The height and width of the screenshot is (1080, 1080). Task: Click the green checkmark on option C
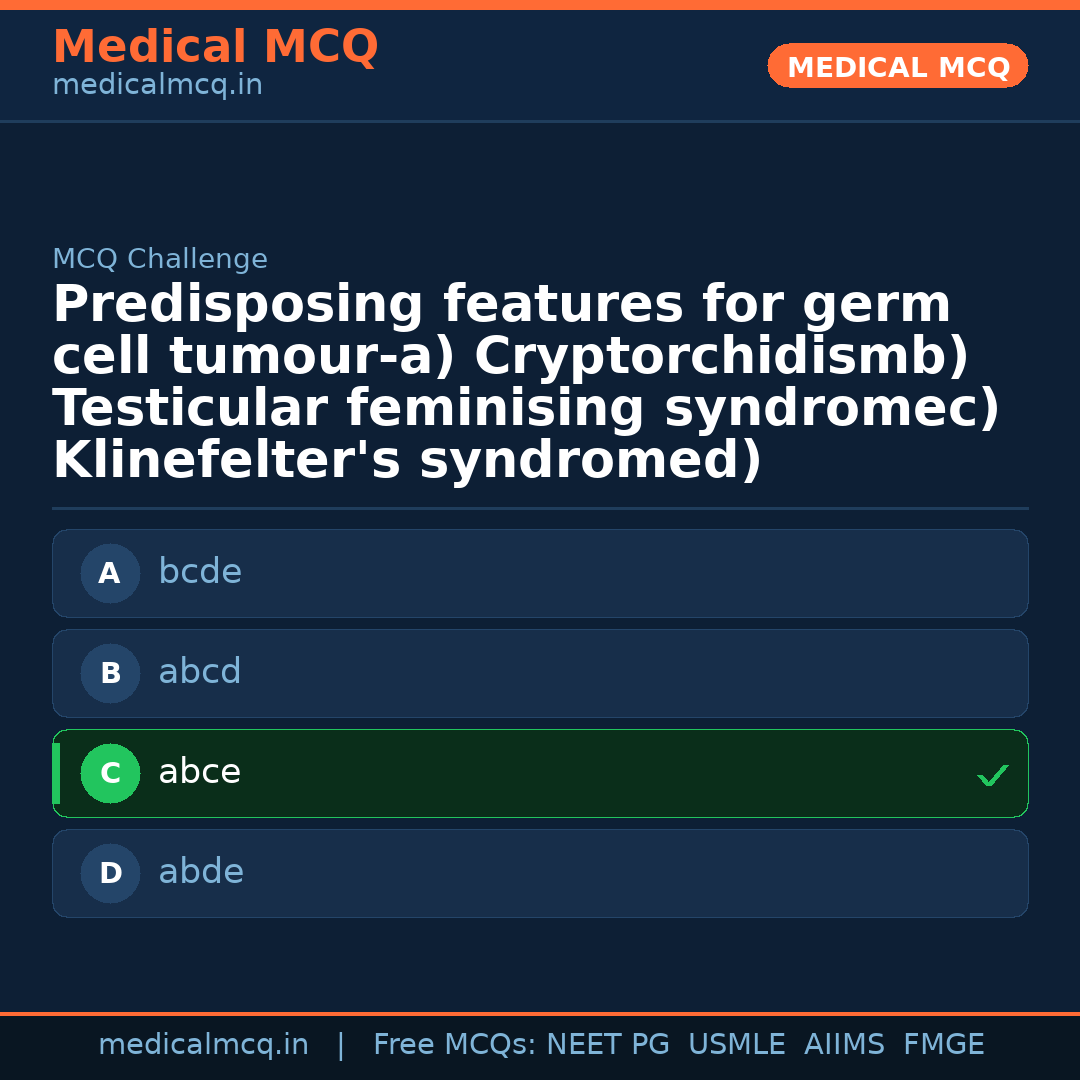(x=992, y=775)
